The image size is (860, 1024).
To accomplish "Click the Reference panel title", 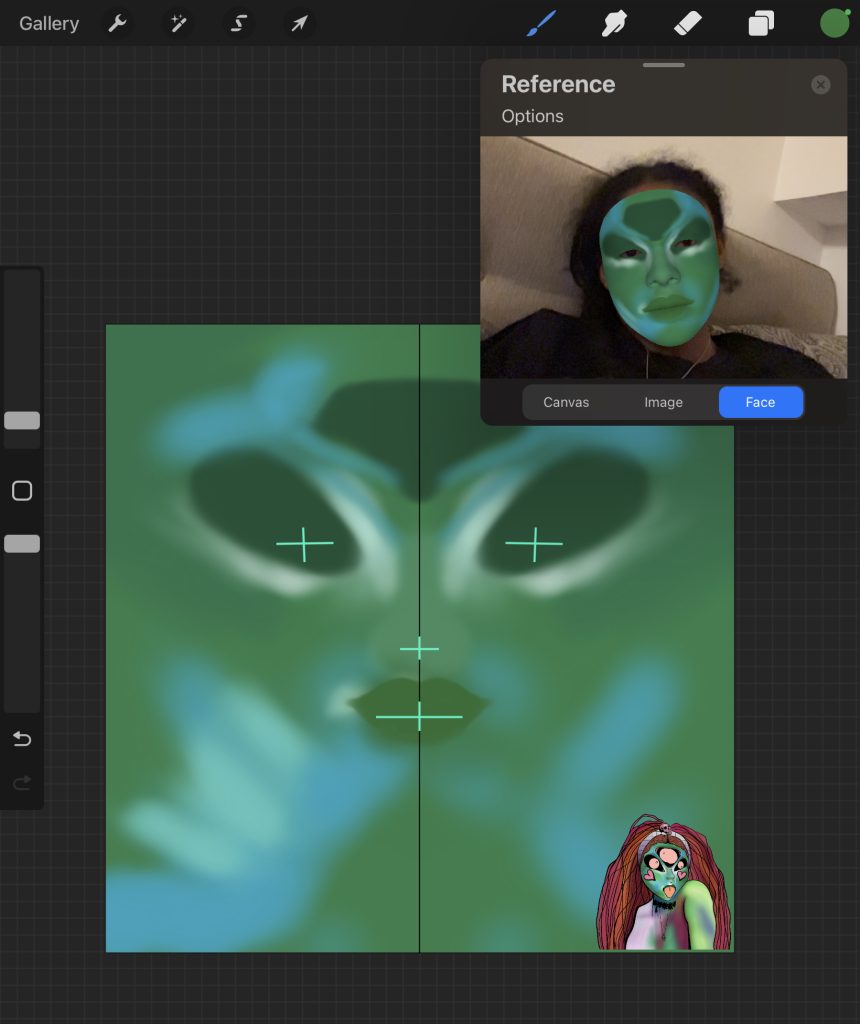I will (x=558, y=84).
